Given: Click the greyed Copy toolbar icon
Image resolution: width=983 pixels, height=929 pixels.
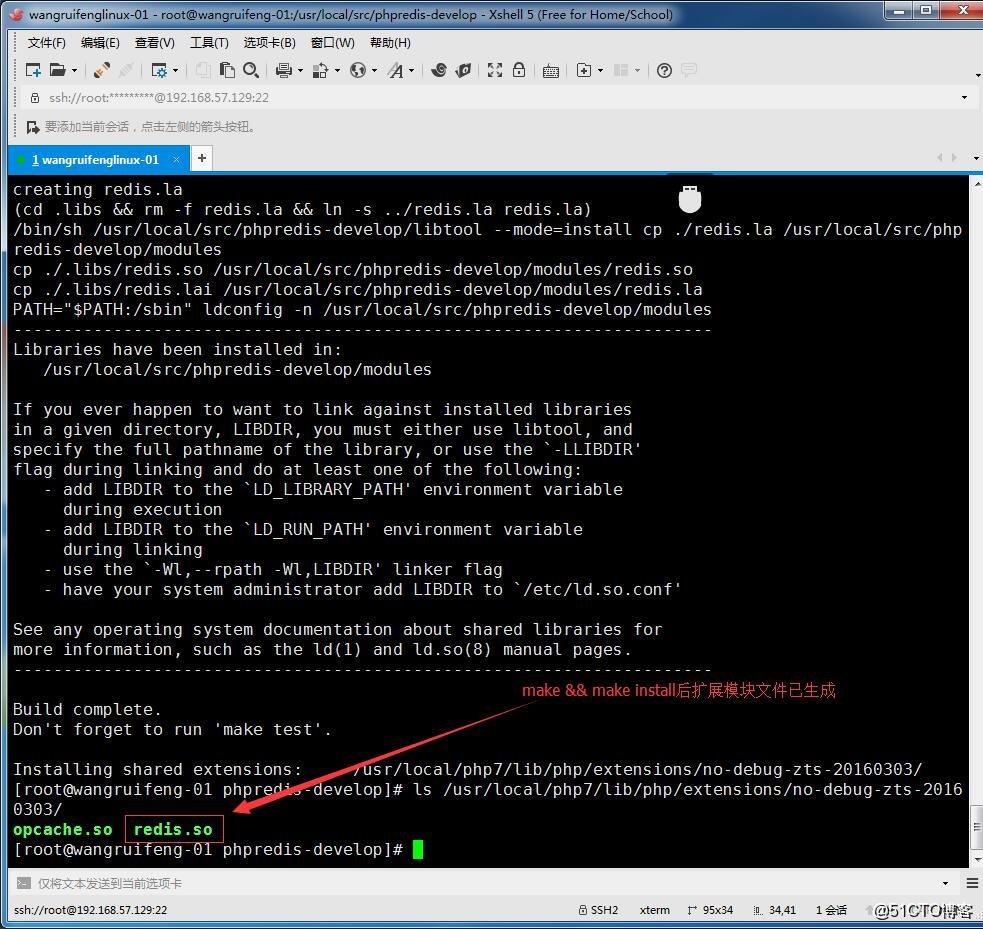Looking at the screenshot, I should (202, 70).
